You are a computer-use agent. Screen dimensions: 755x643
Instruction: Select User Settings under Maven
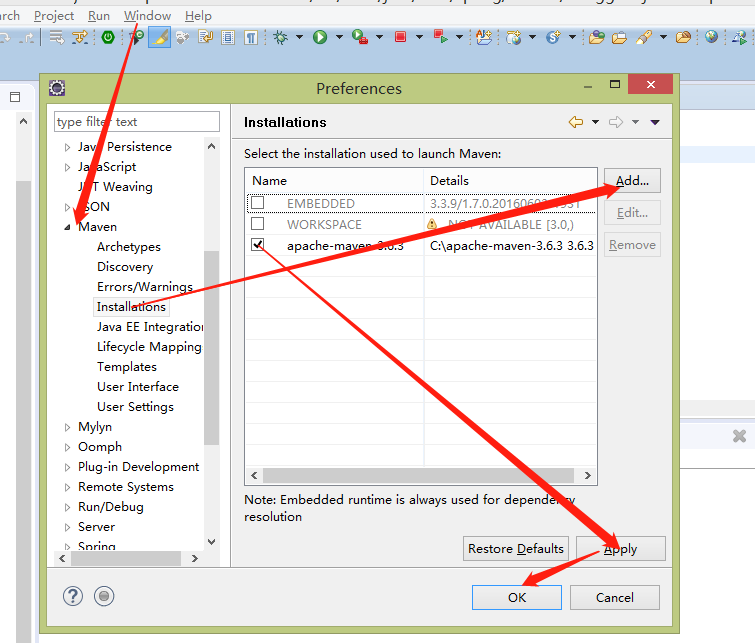point(135,407)
